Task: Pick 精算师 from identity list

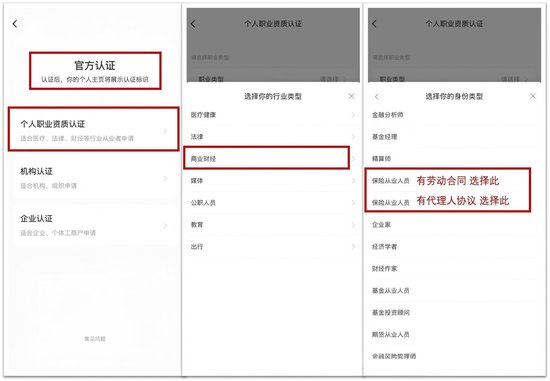Action: point(454,159)
